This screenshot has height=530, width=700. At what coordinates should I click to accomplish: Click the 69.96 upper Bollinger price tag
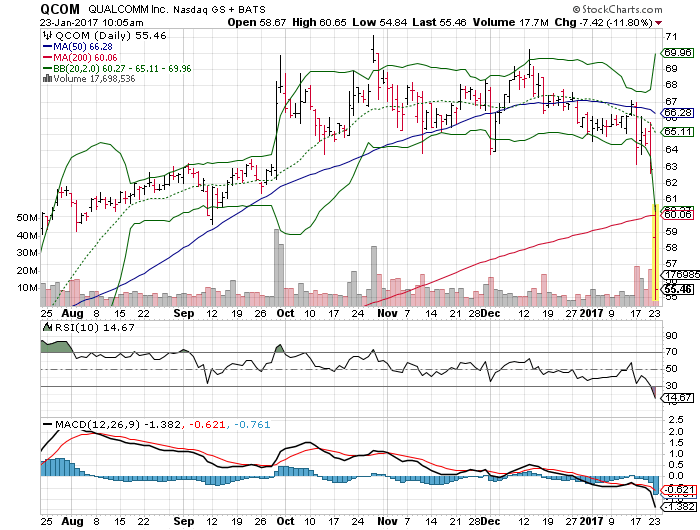click(678, 53)
